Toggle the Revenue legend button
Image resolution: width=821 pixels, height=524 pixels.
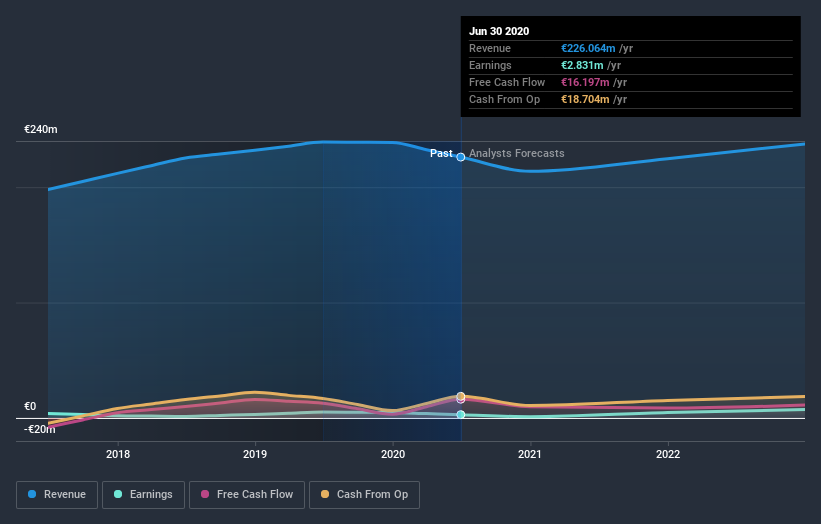click(x=57, y=495)
